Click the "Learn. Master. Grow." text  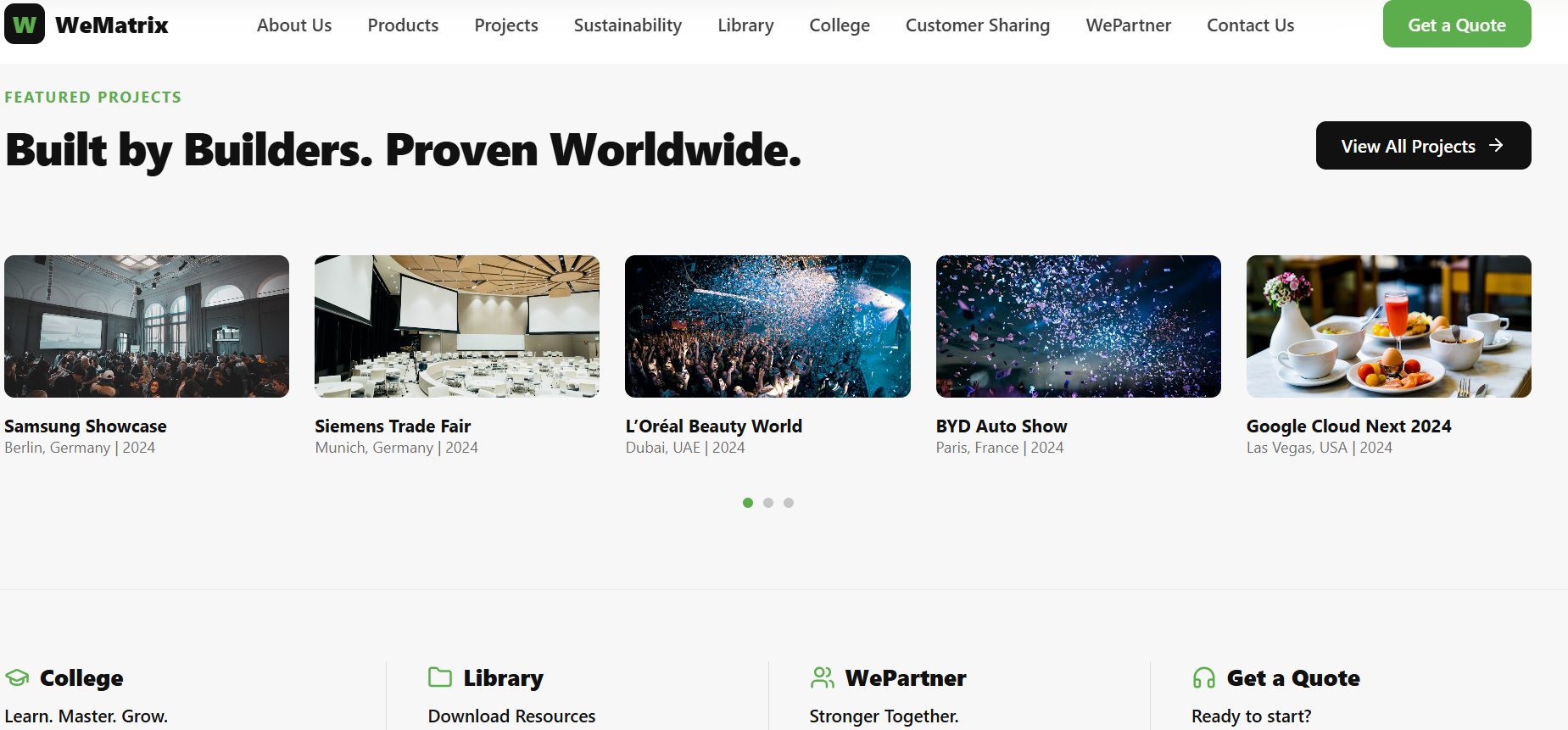(x=86, y=716)
